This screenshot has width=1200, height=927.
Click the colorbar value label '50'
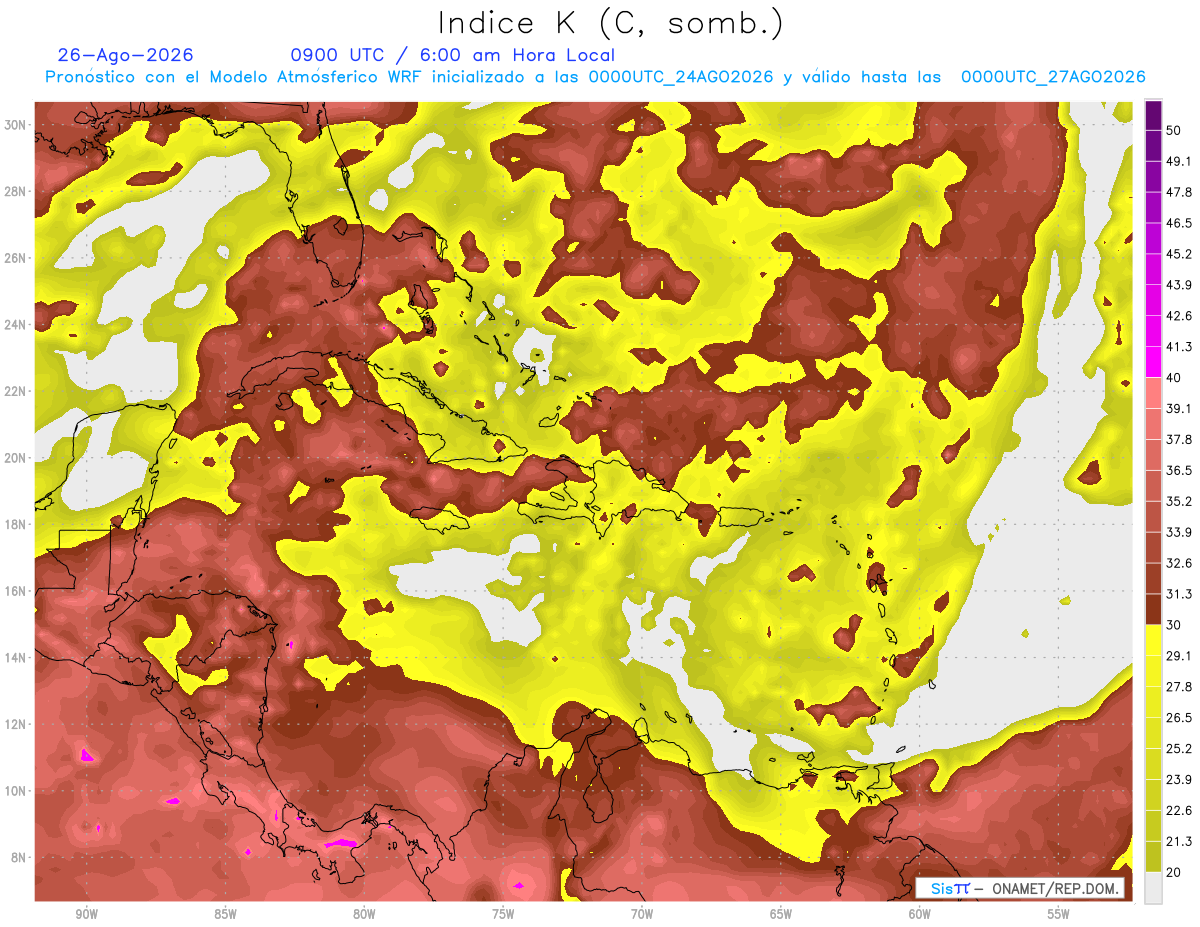pos(1174,130)
